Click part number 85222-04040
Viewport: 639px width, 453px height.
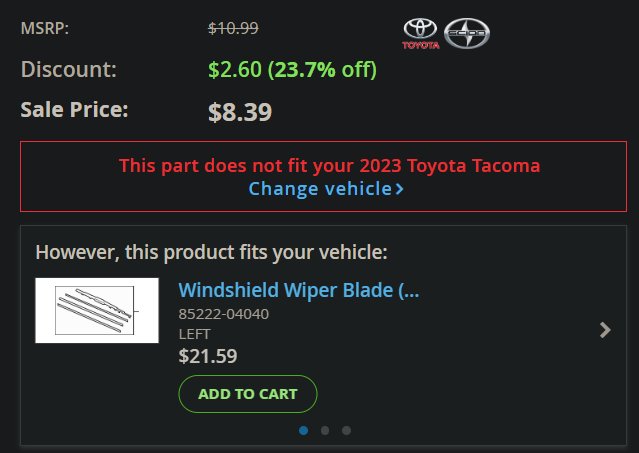(224, 314)
